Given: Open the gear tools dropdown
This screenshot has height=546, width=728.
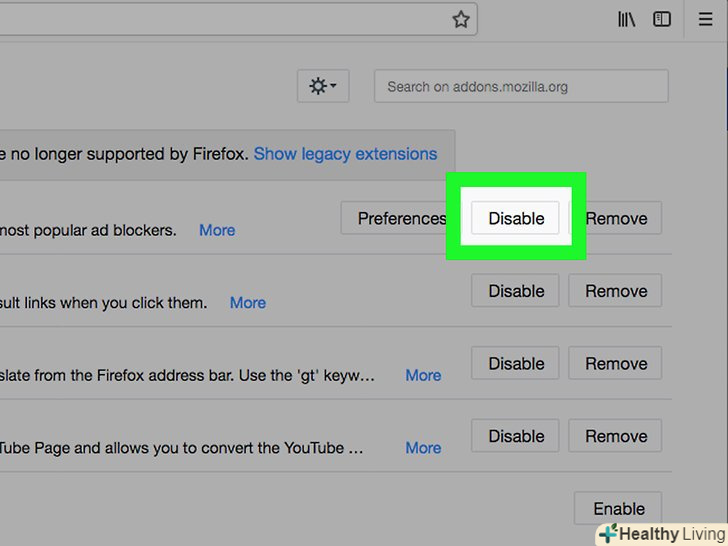Looking at the screenshot, I should click(x=322, y=86).
